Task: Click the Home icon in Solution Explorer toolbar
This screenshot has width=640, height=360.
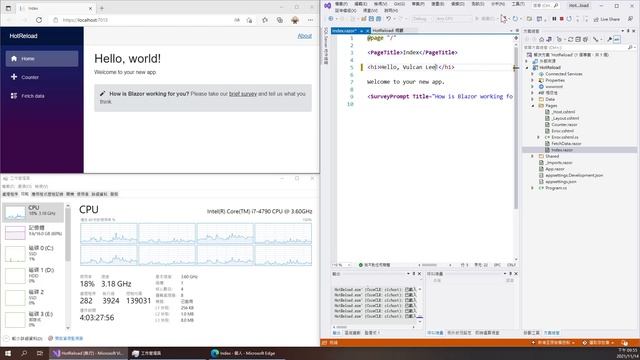Action: [541, 39]
